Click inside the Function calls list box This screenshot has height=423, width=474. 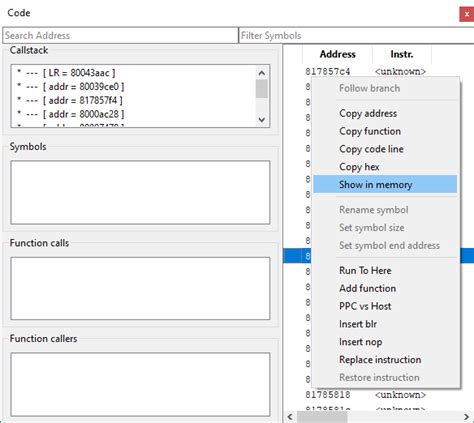pyautogui.click(x=140, y=288)
